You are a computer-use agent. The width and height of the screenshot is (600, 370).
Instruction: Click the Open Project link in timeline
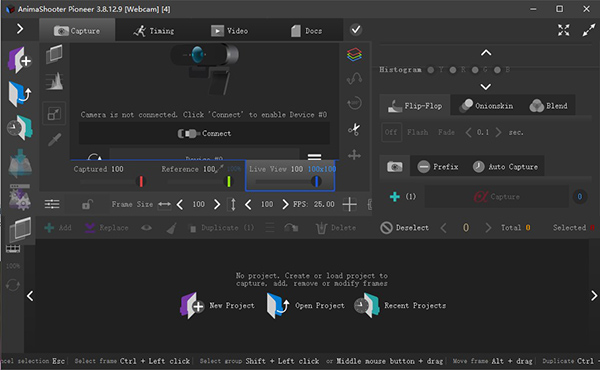click(x=305, y=306)
